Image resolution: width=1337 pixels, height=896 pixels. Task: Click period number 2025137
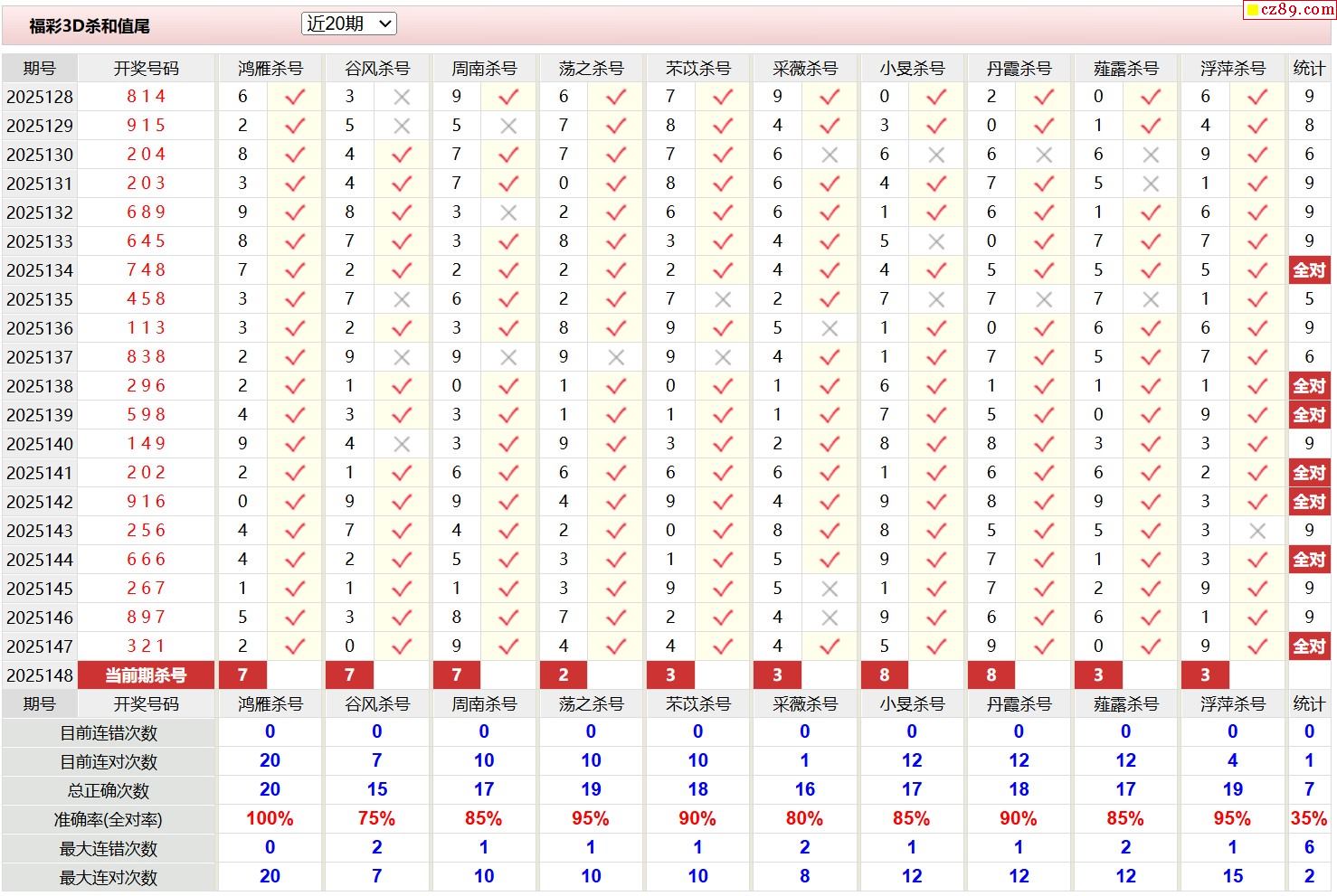[x=40, y=357]
